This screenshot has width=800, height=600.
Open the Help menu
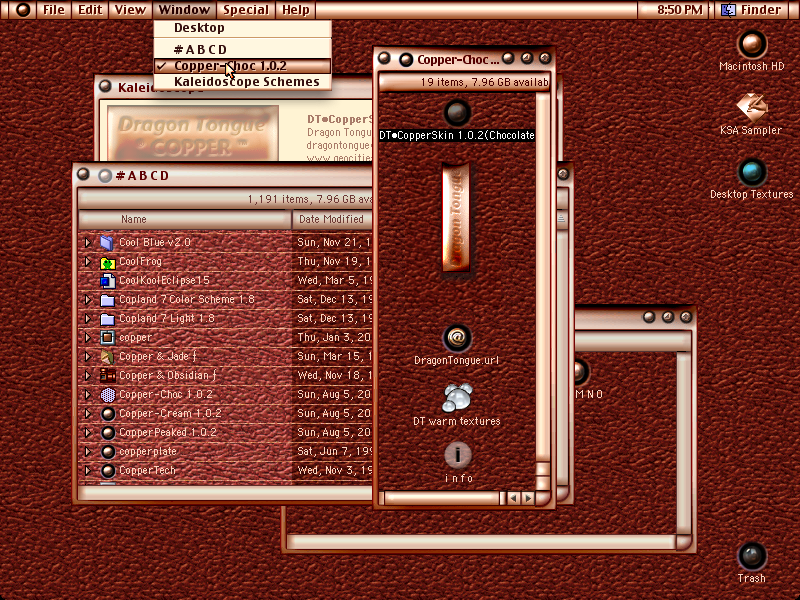(296, 10)
